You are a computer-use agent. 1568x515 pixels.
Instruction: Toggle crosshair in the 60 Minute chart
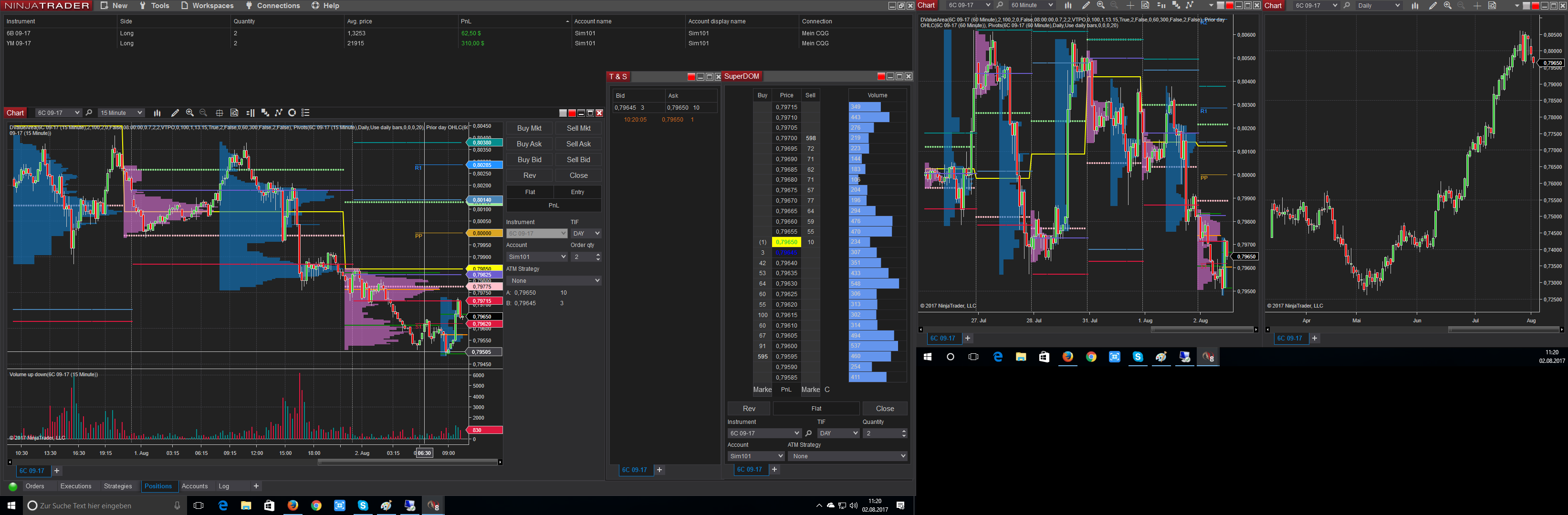pyautogui.click(x=1130, y=5)
